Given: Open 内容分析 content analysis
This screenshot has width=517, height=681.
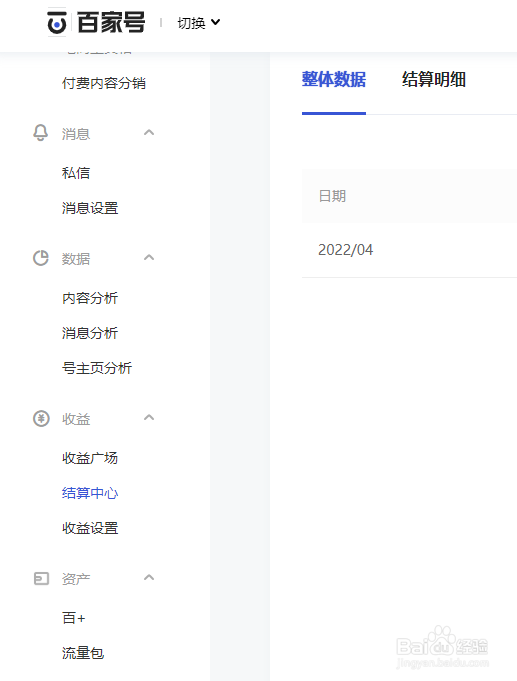Looking at the screenshot, I should (x=90, y=298).
